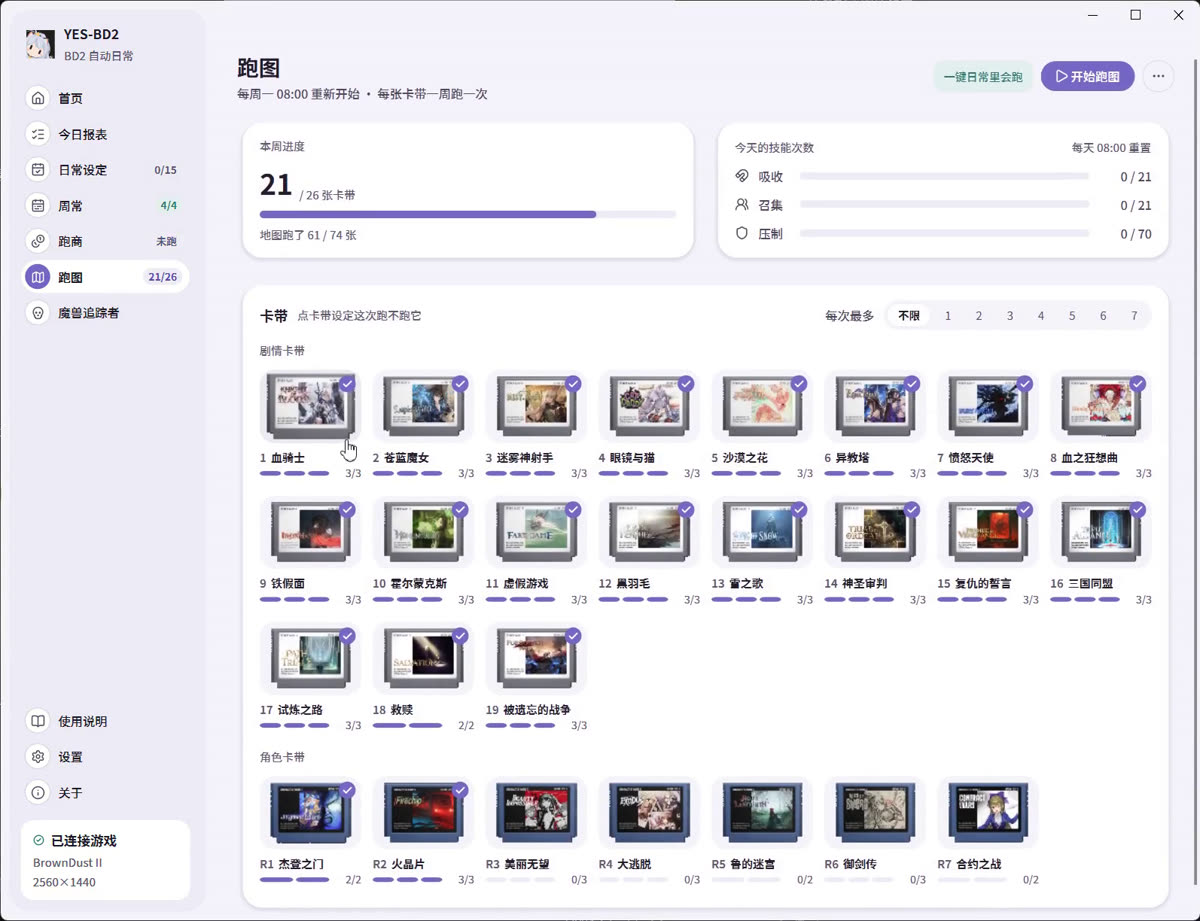
Task: Toggle the checkmark on 救赎 cartridge
Action: pyautogui.click(x=460, y=635)
